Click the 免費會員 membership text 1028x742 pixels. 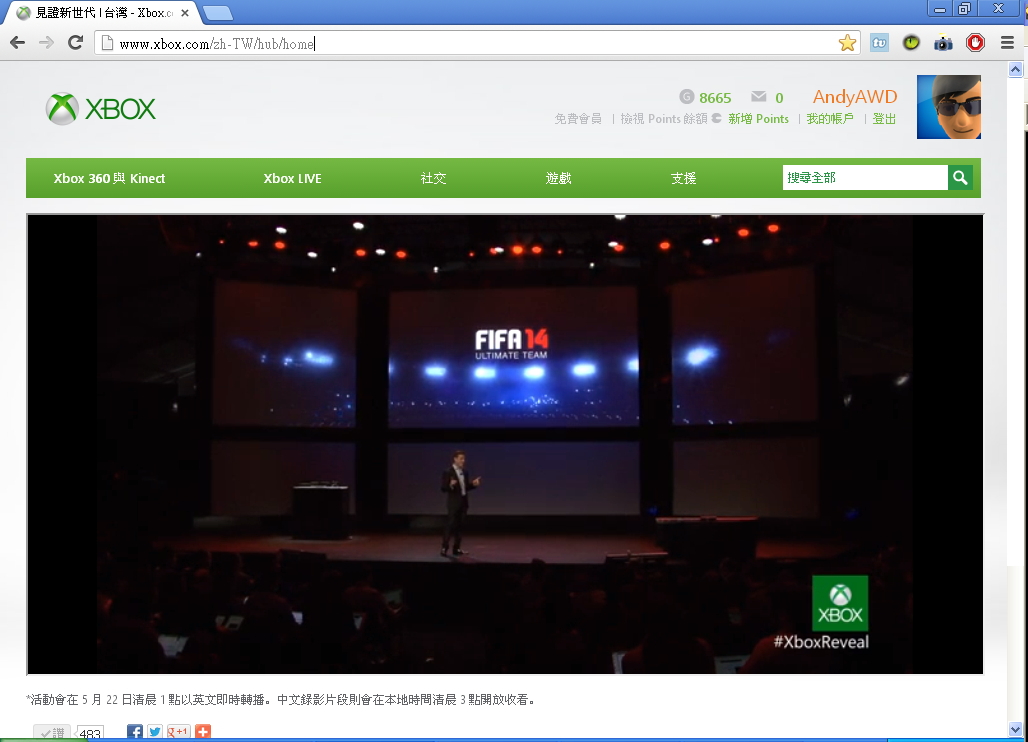point(578,119)
